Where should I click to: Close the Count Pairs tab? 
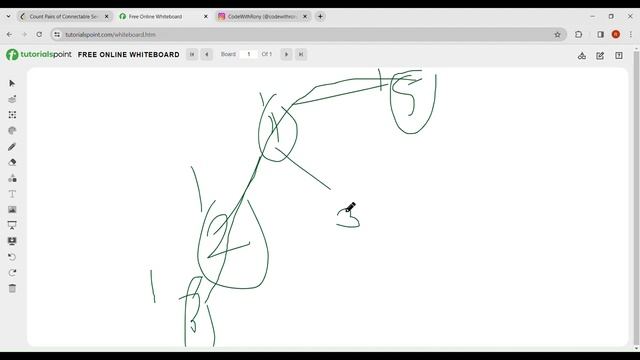coord(107,16)
